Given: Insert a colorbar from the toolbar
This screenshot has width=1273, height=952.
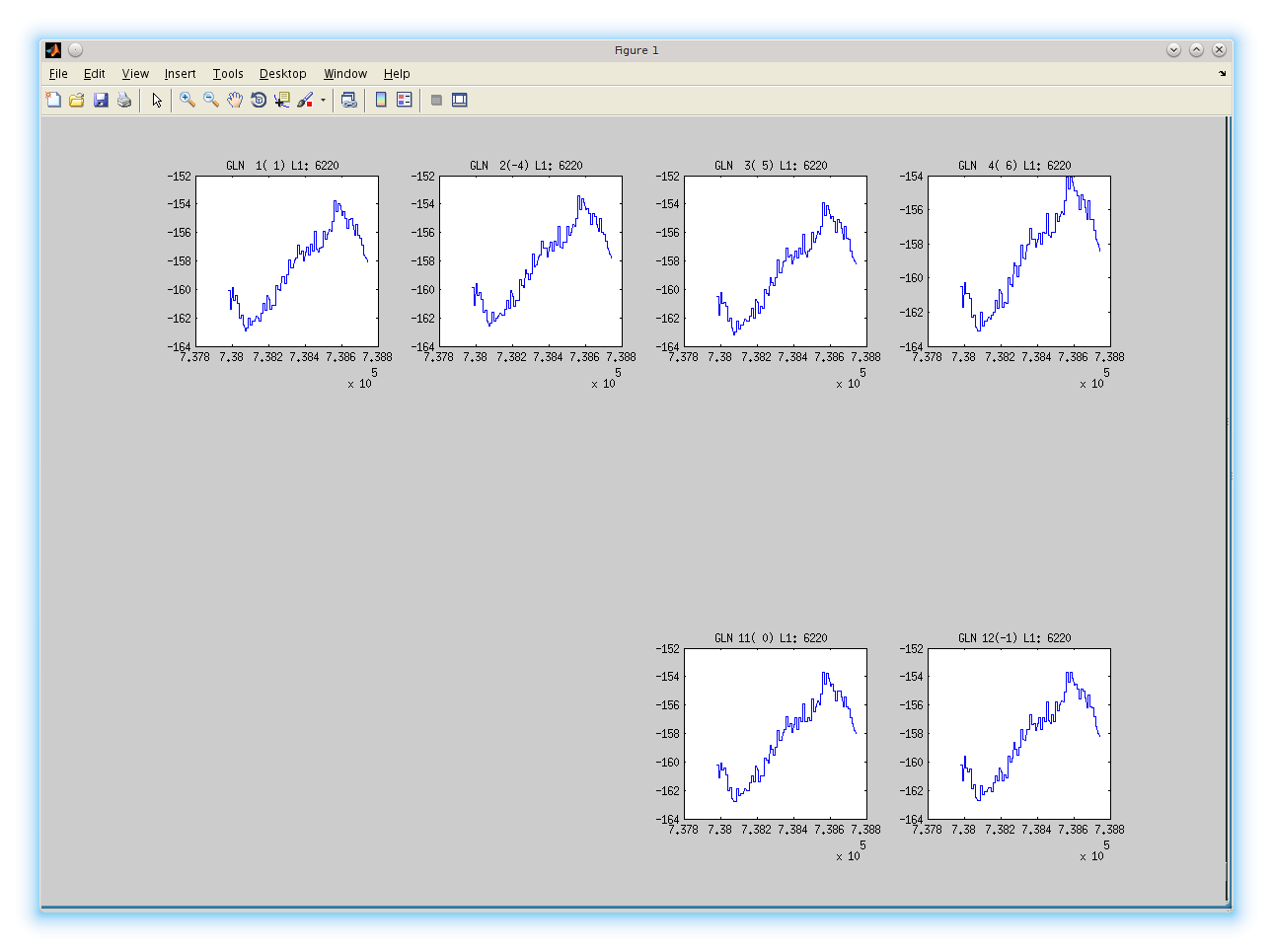Looking at the screenshot, I should click(381, 100).
